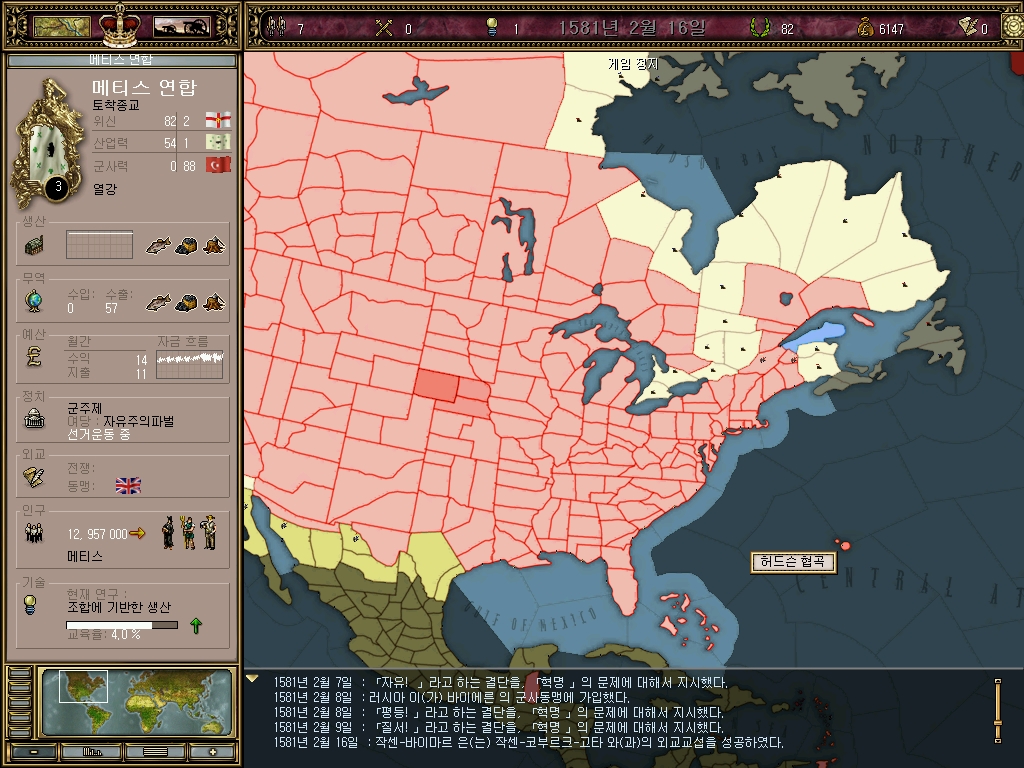This screenshot has height=768, width=1024.
Task: Click the coal icon in 생산 section
Action: tap(186, 246)
